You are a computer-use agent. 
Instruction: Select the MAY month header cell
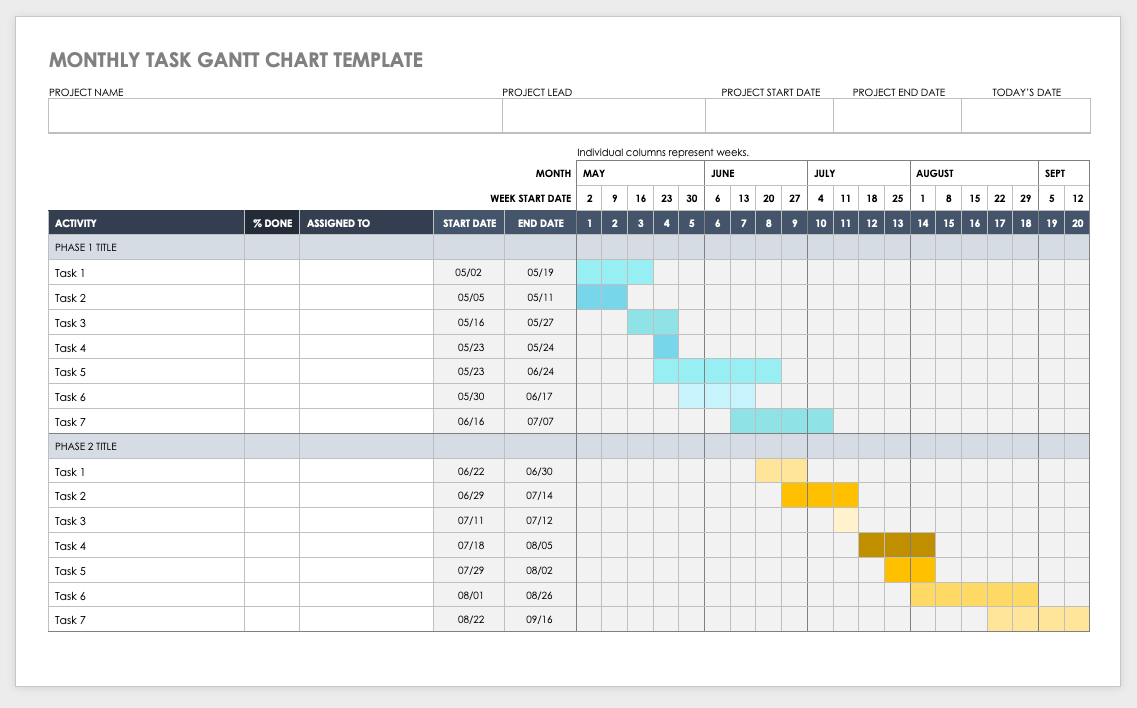(640, 172)
